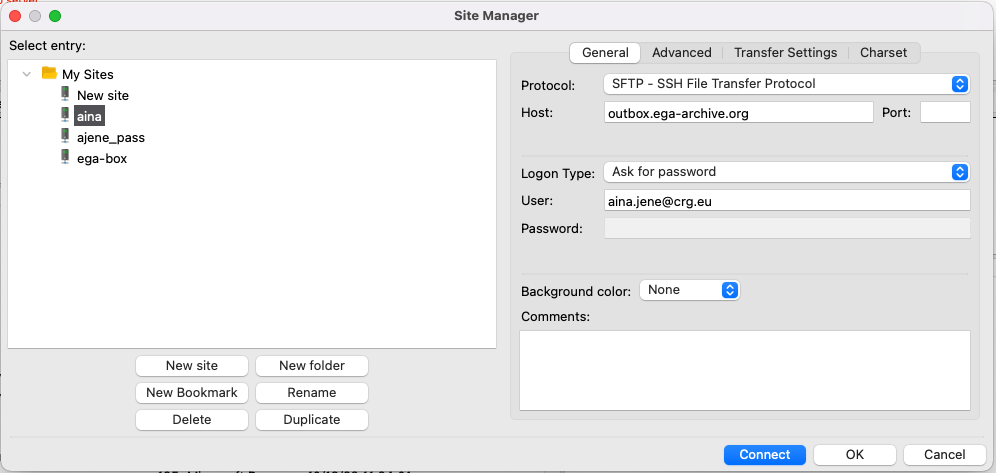Select the aina site entry
Viewport: 996px width, 473px height.
coord(89,116)
